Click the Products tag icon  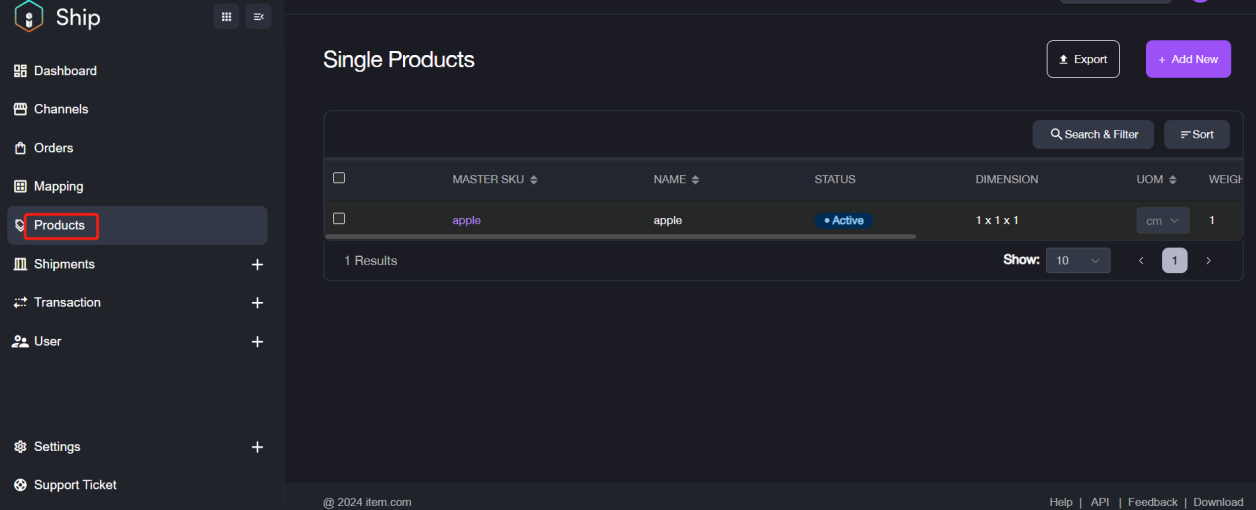tap(19, 226)
